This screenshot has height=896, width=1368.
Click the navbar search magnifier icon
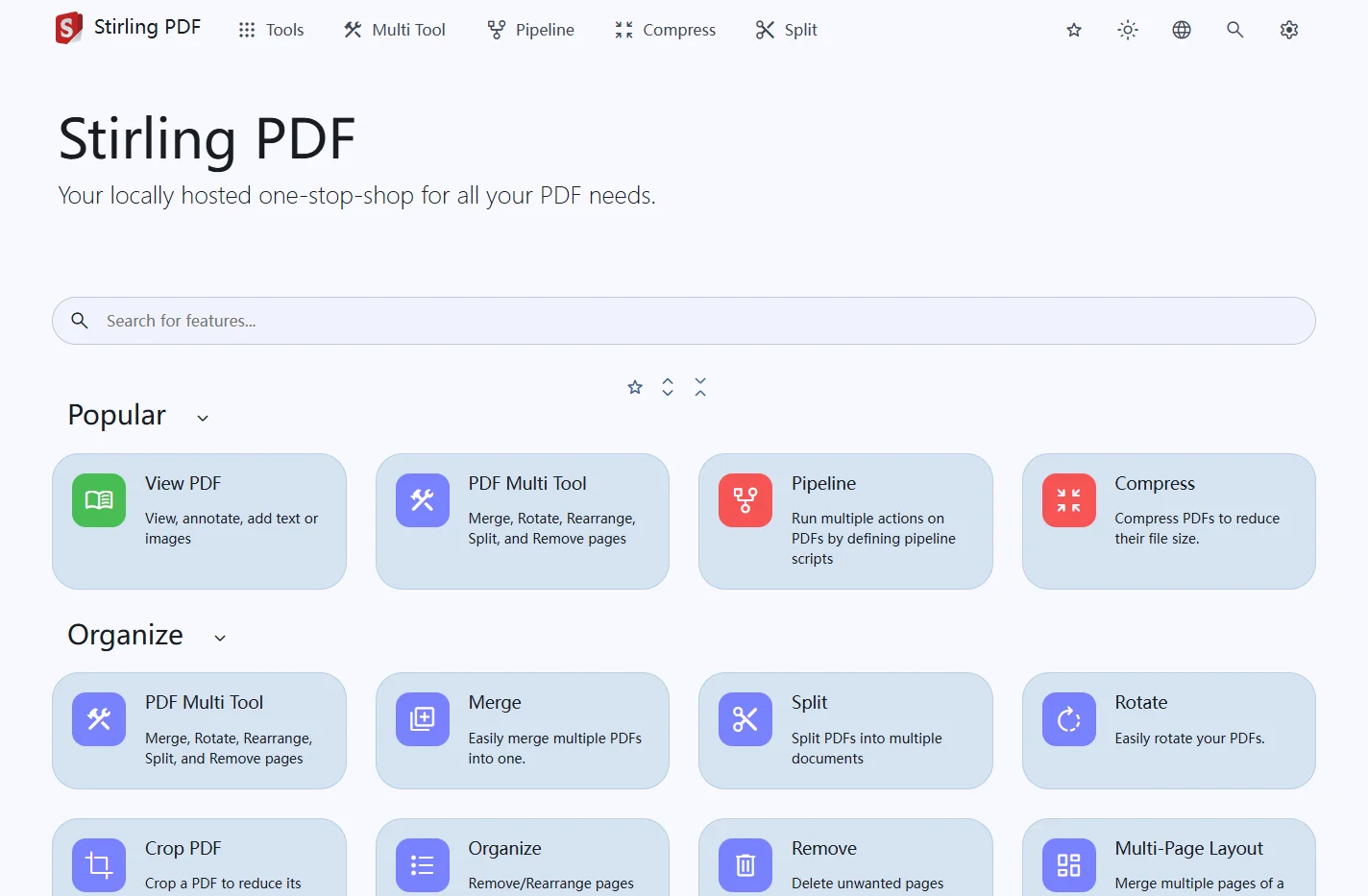point(1235,30)
